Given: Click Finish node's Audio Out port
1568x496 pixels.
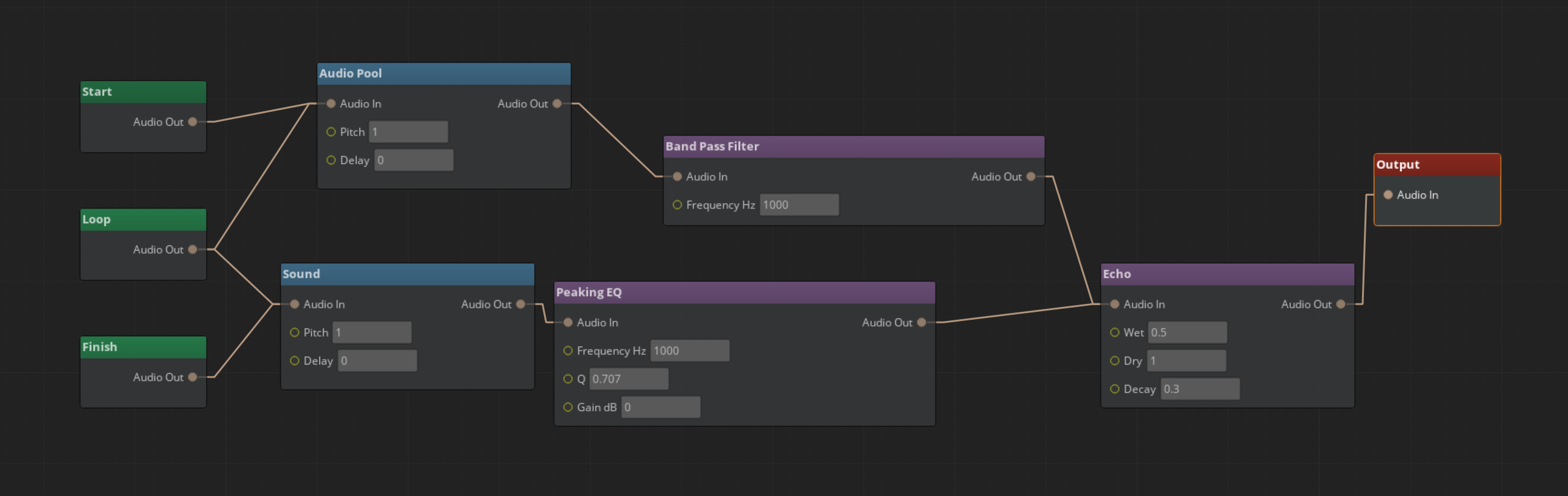Looking at the screenshot, I should [193, 377].
